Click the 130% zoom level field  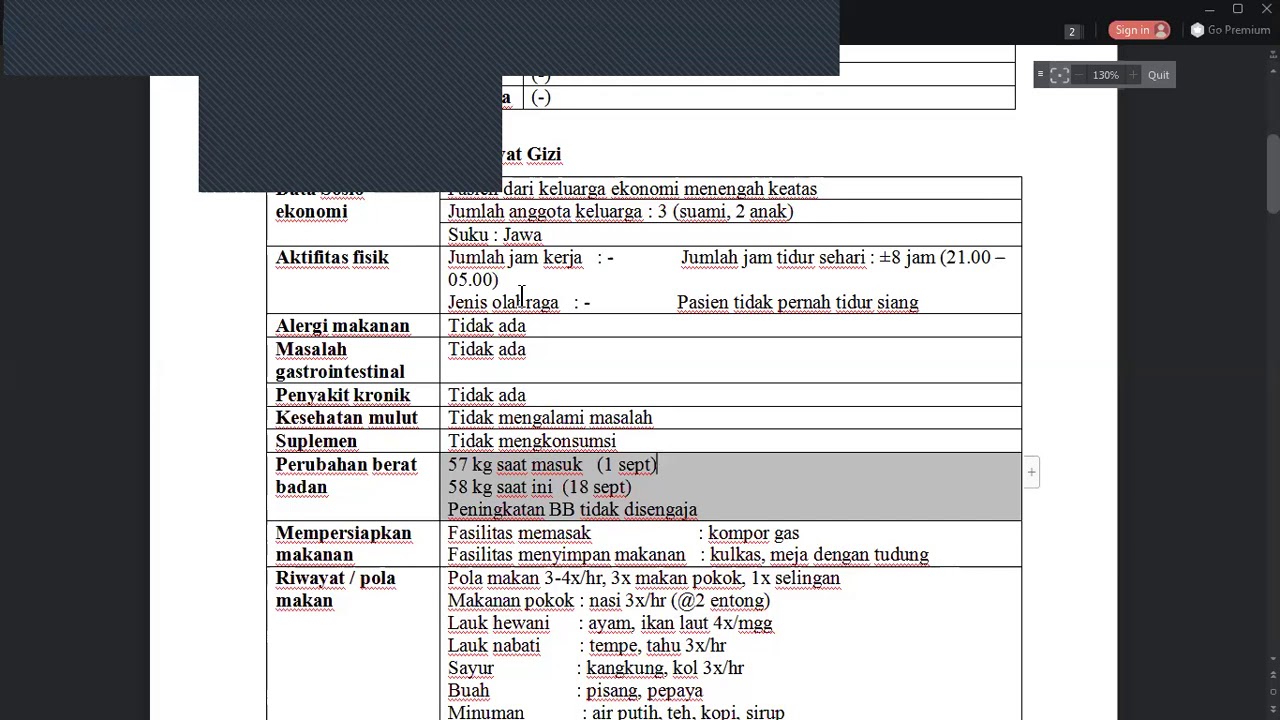tap(1105, 75)
